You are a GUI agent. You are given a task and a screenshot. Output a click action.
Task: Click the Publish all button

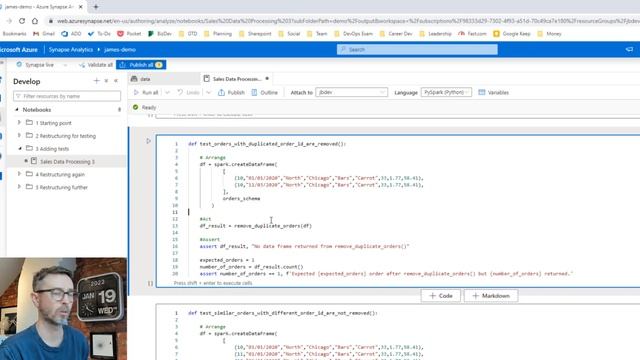(141, 65)
